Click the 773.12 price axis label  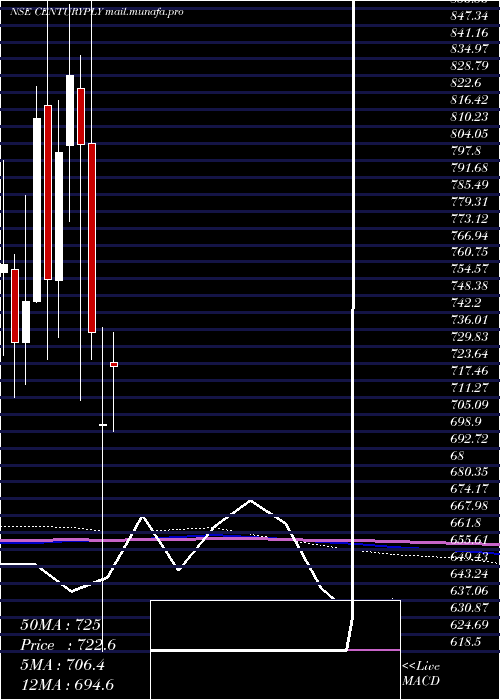tap(469, 218)
